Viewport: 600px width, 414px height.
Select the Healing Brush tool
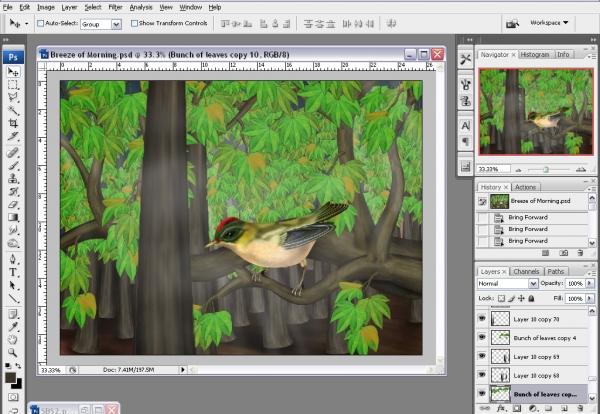click(13, 153)
